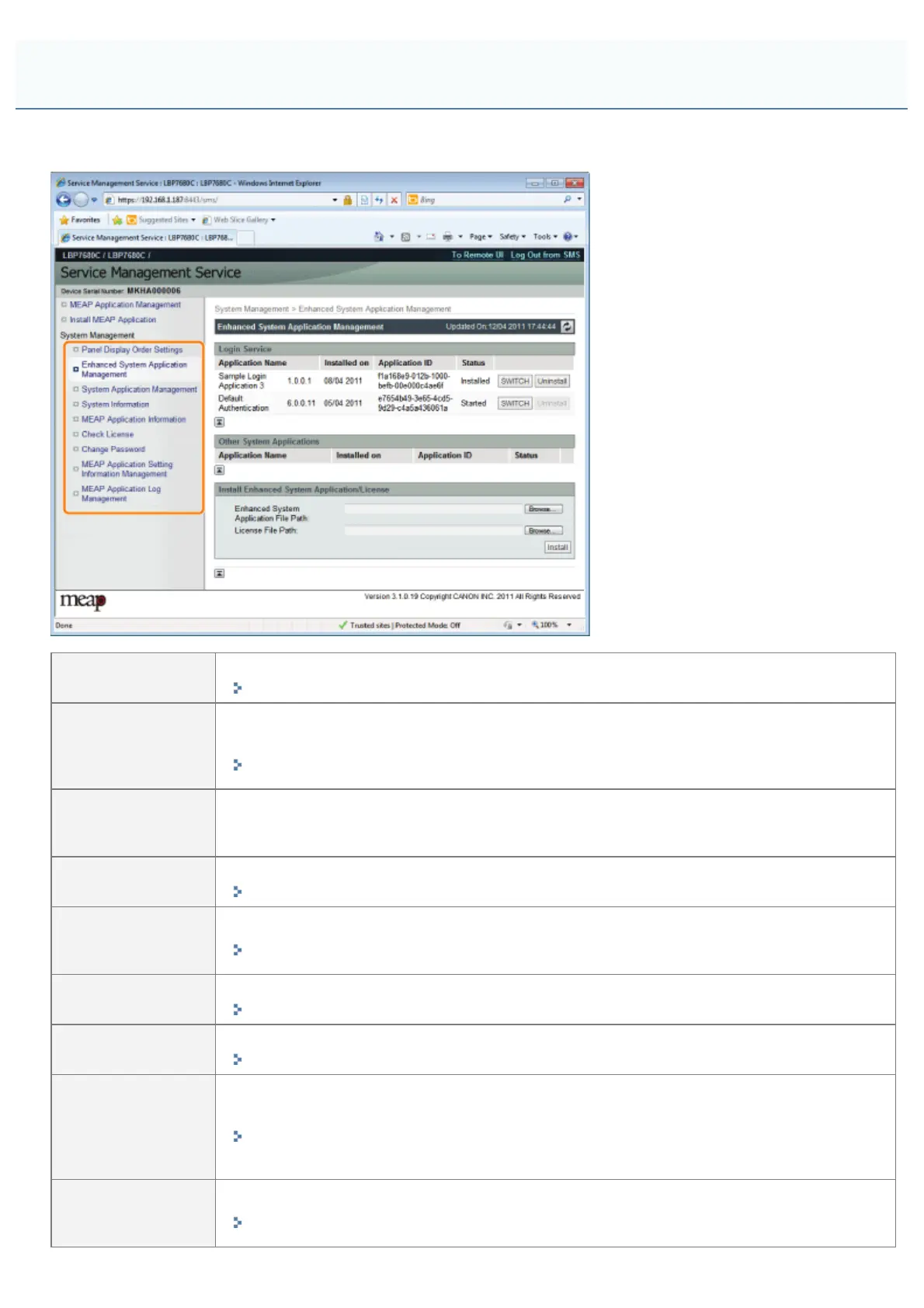Image resolution: width=924 pixels, height=1308 pixels.
Task: Click the Print icon in the command bar
Action: pos(447,237)
